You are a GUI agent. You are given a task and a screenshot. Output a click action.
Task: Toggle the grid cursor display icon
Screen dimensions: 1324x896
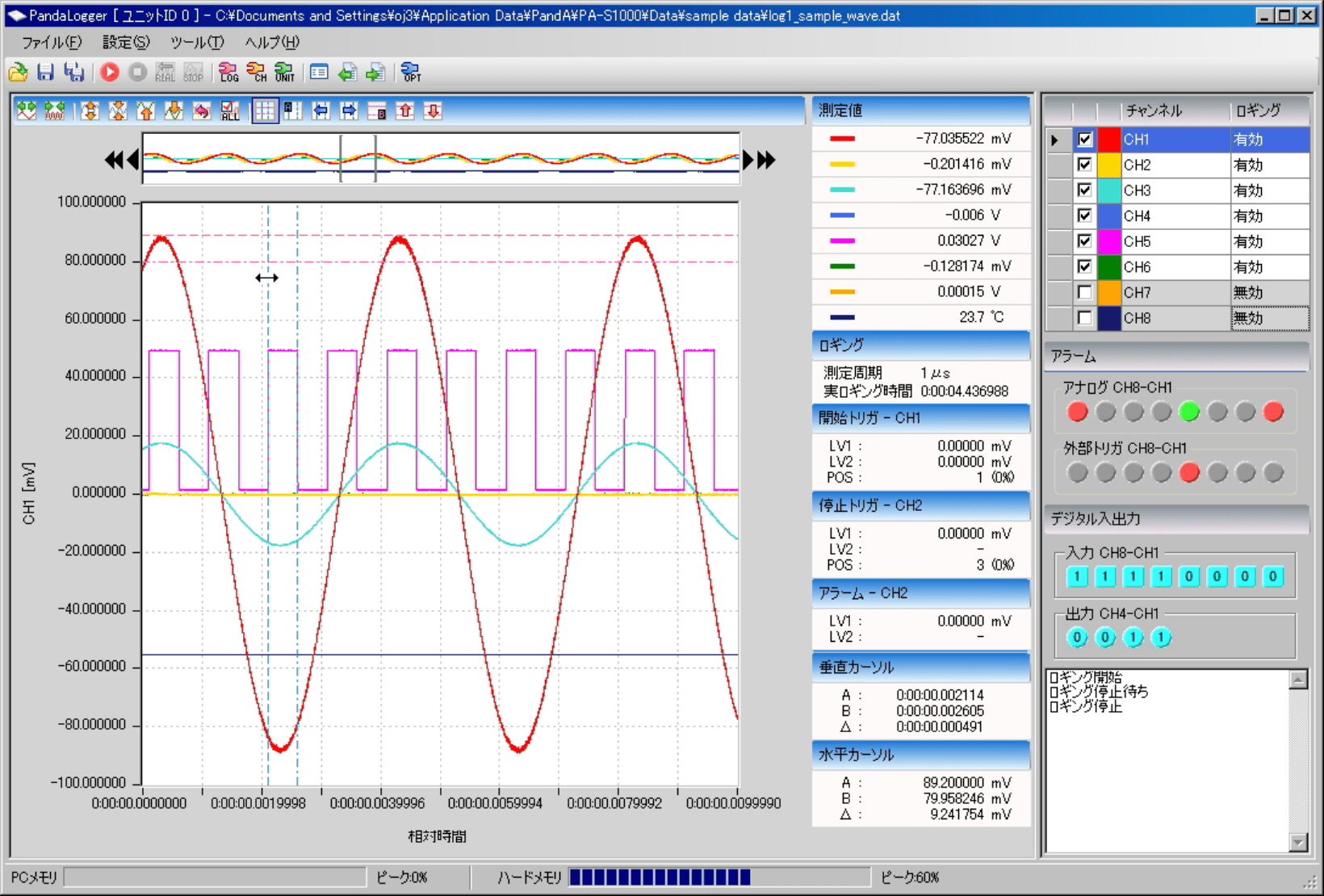[x=265, y=111]
